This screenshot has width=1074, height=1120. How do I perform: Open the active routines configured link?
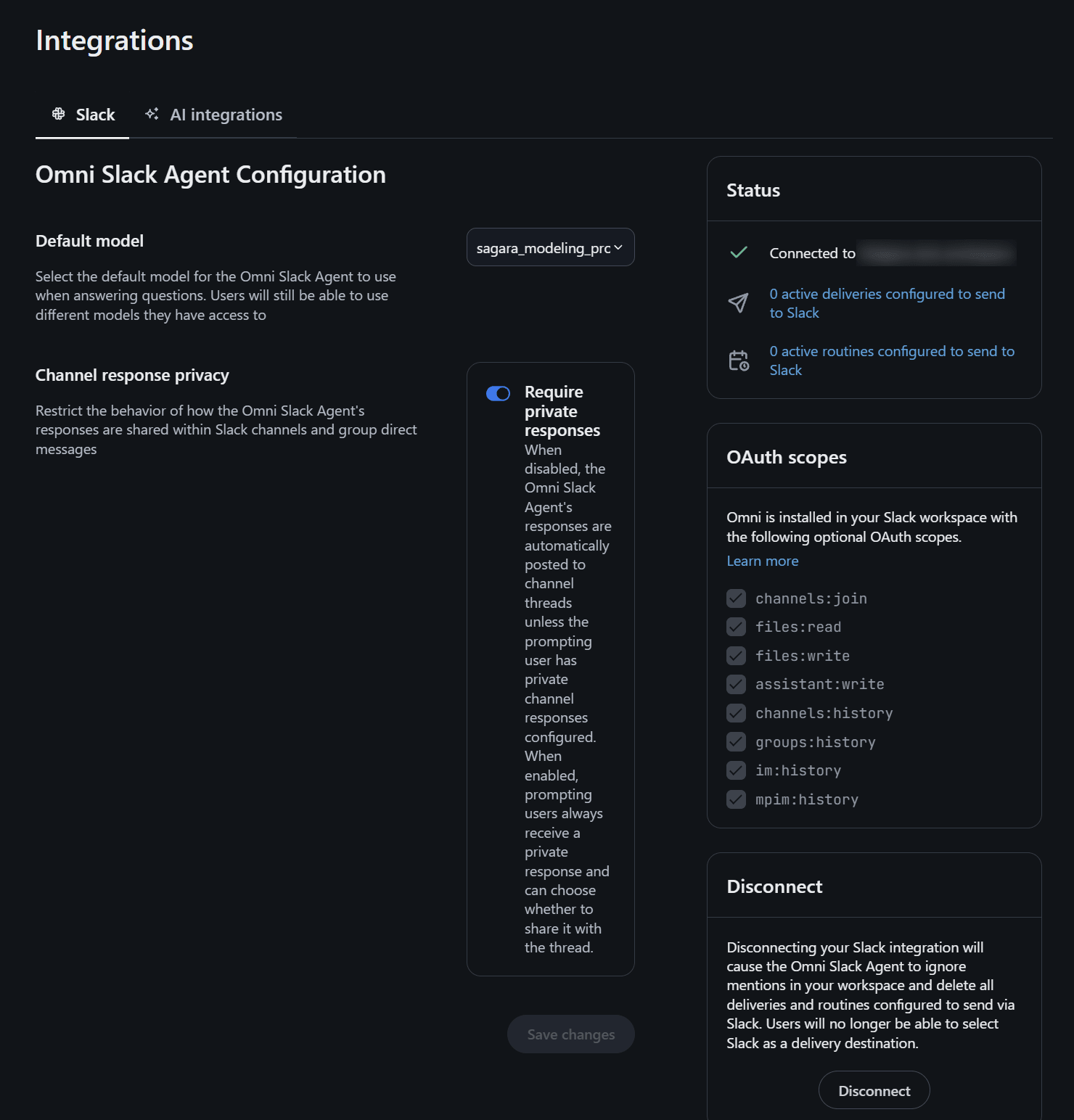click(x=893, y=361)
